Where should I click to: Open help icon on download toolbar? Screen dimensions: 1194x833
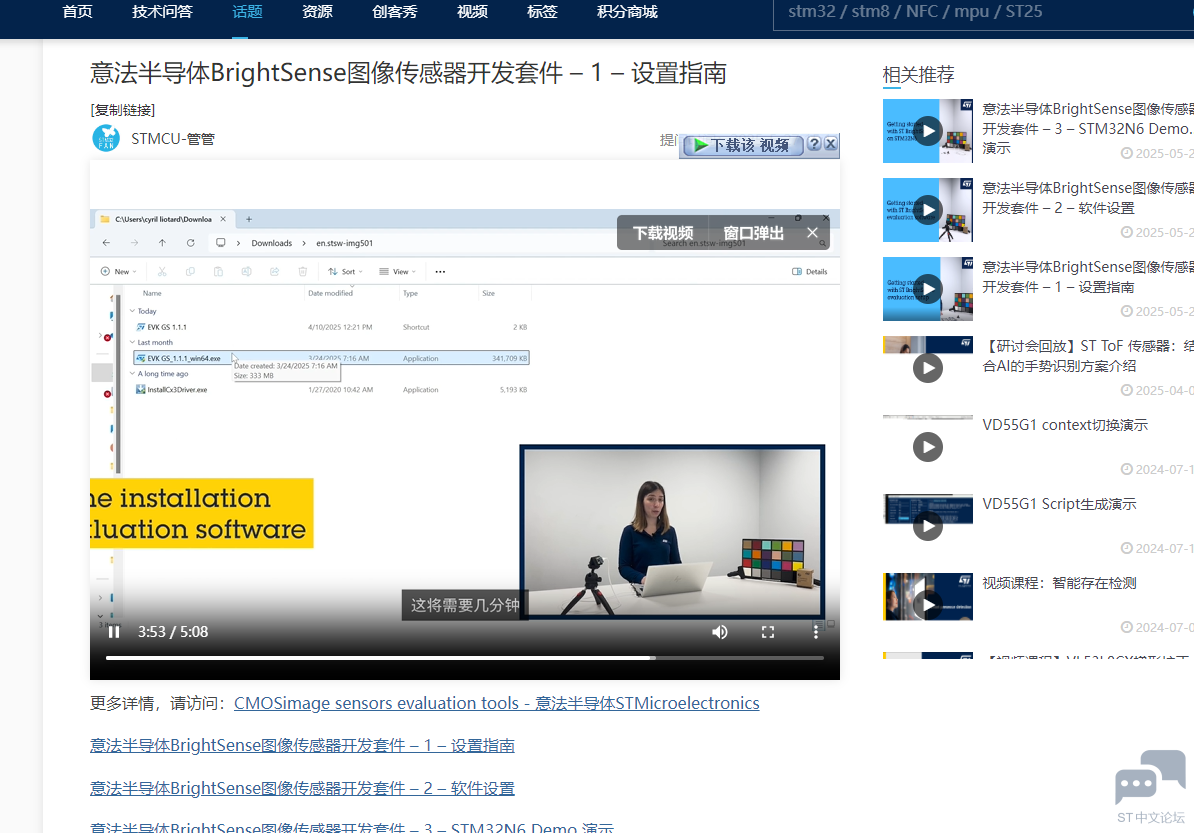[814, 144]
